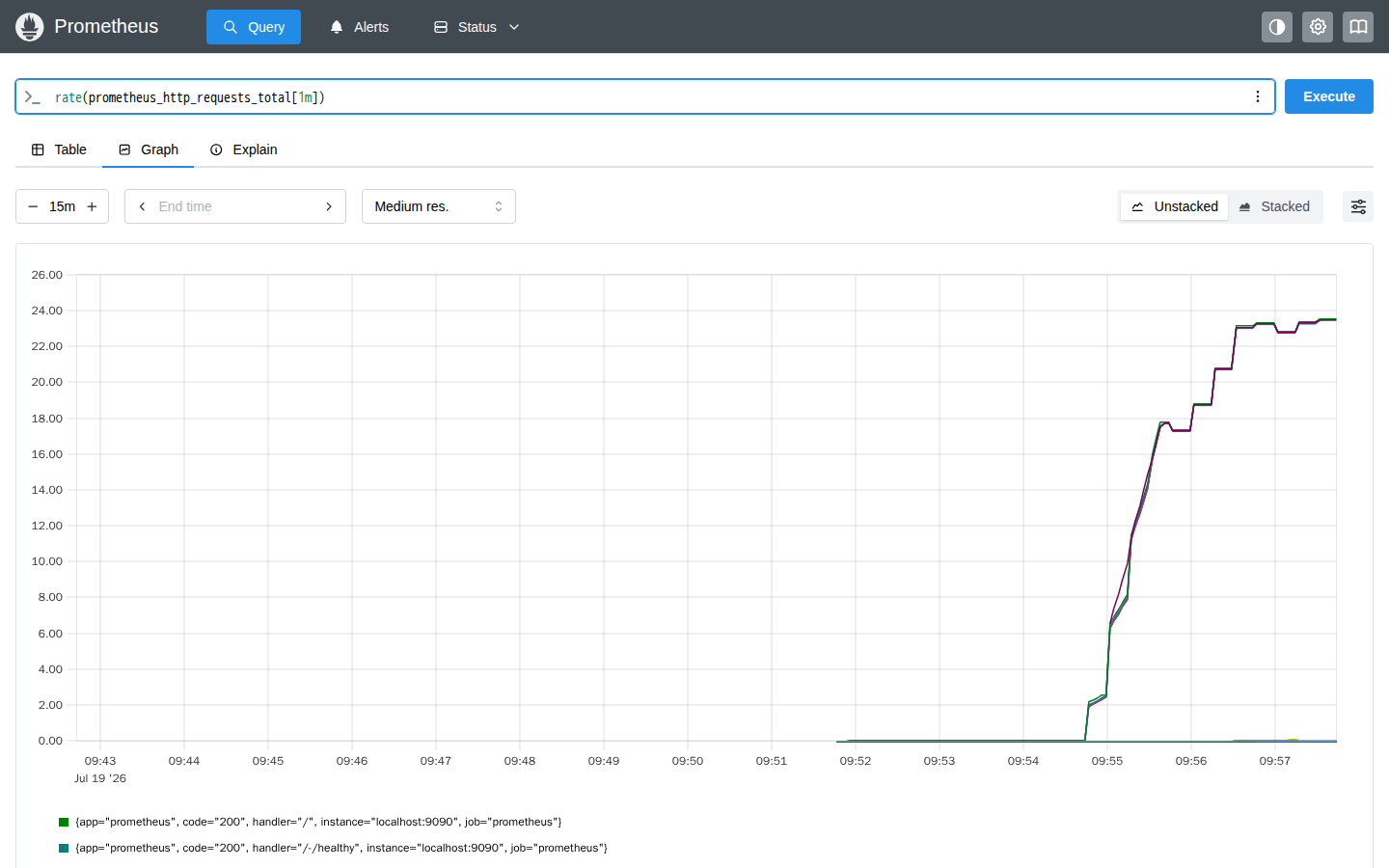1389x868 pixels.
Task: Click the Prometheus title text
Action: (106, 27)
